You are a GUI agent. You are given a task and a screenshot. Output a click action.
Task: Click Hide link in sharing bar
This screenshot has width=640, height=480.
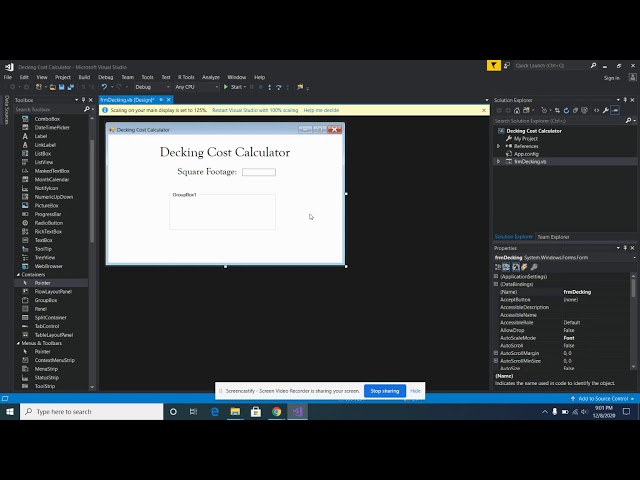point(415,391)
